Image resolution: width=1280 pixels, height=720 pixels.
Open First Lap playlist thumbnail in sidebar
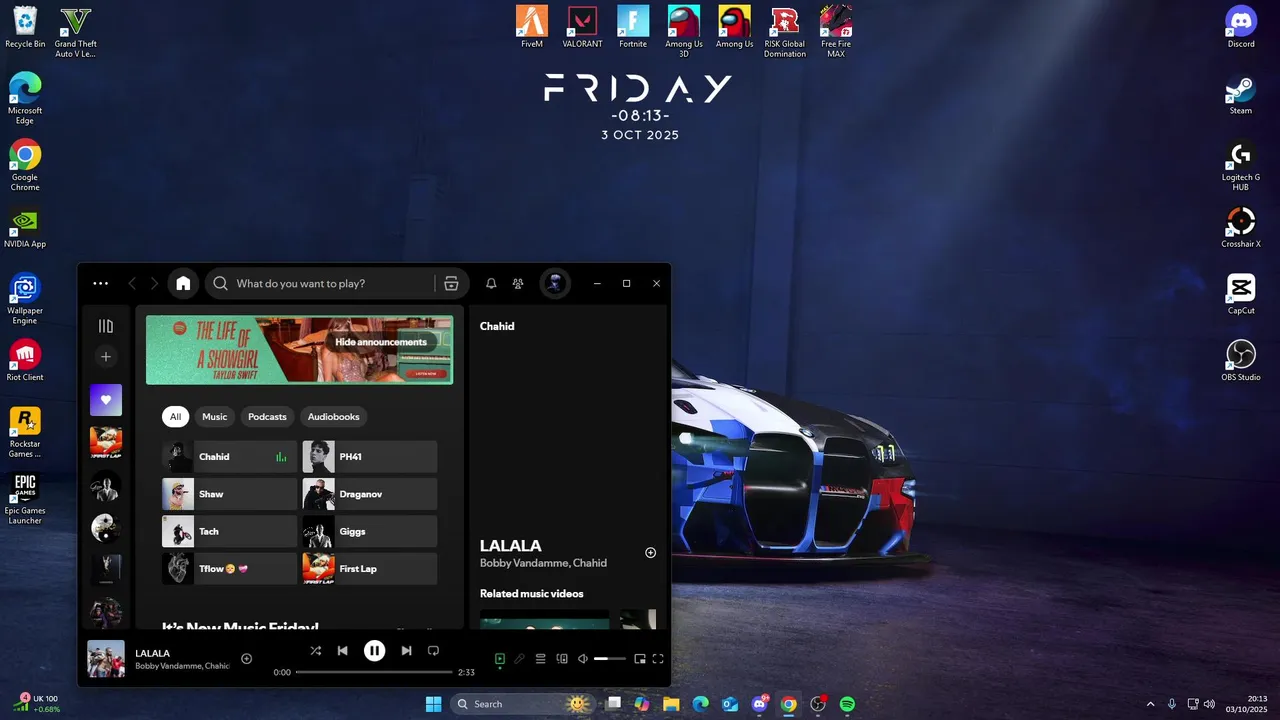106,443
